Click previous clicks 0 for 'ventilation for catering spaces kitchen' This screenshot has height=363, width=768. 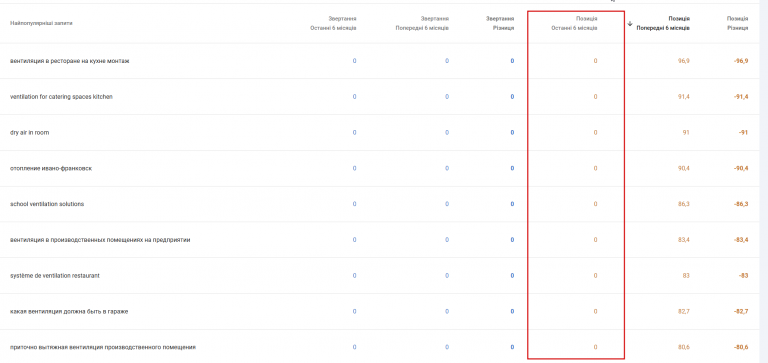(x=447, y=97)
